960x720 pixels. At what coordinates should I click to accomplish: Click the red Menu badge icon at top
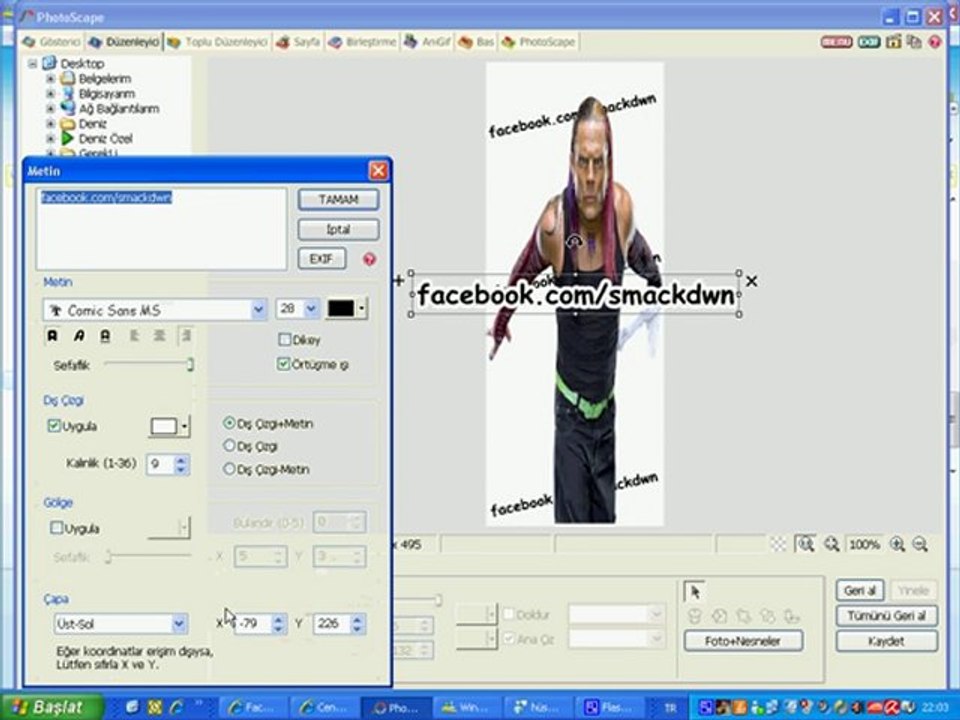pos(836,42)
